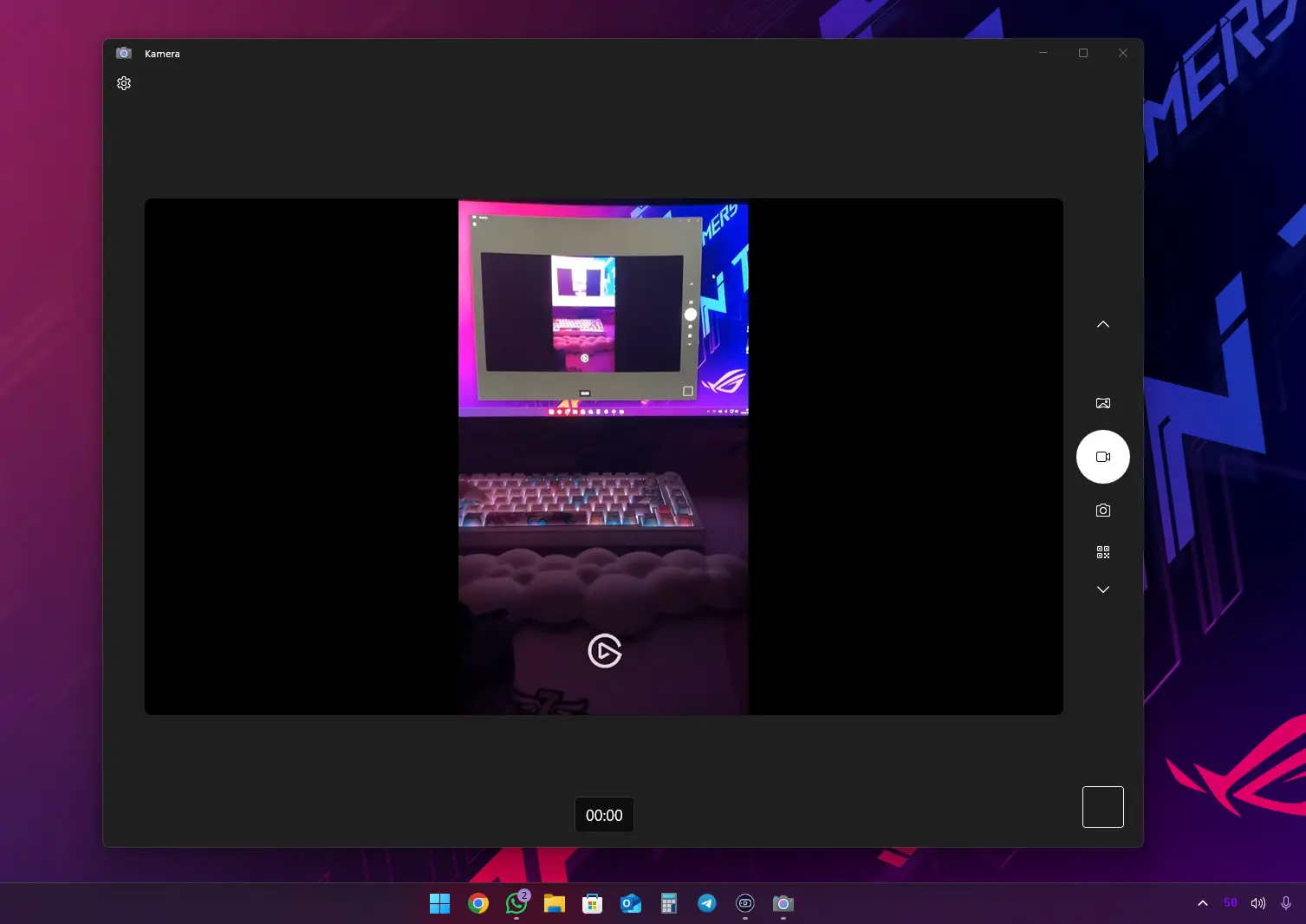Viewport: 1306px width, 924px height.
Task: Open WhatsApp from the taskbar
Action: [x=517, y=904]
